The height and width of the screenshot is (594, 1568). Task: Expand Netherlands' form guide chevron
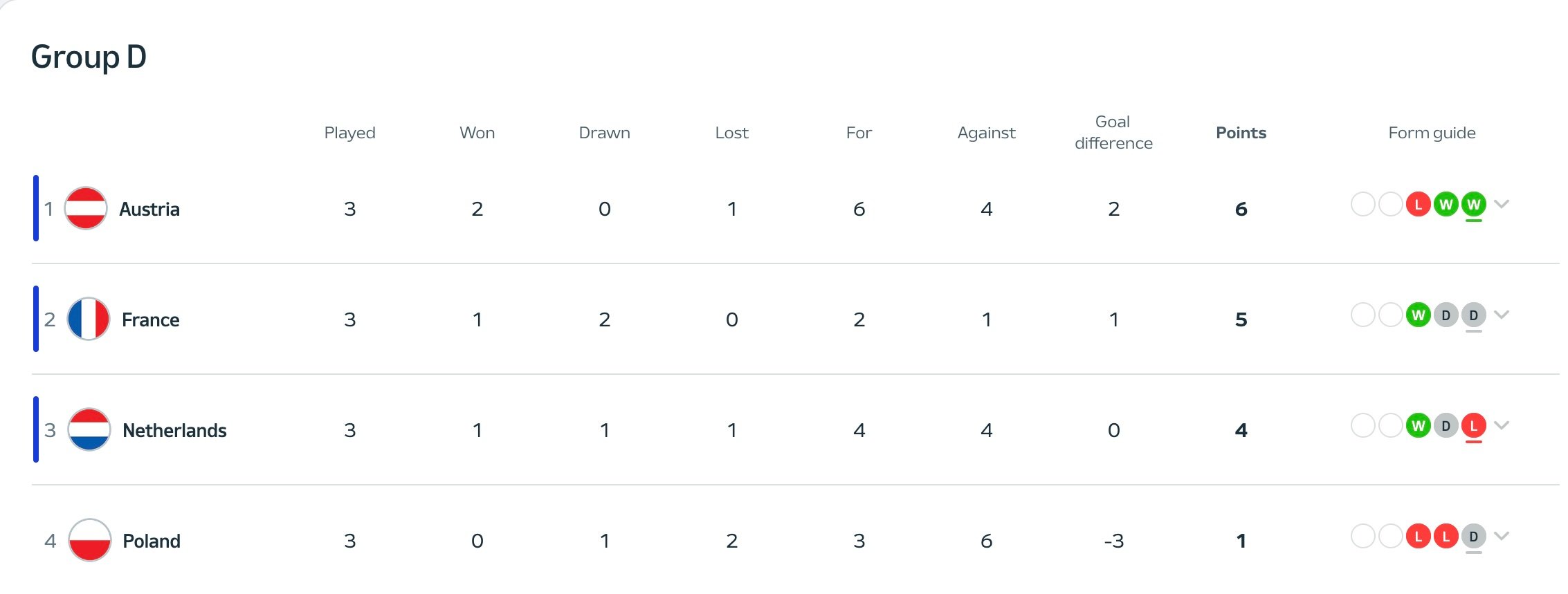[x=1502, y=425]
